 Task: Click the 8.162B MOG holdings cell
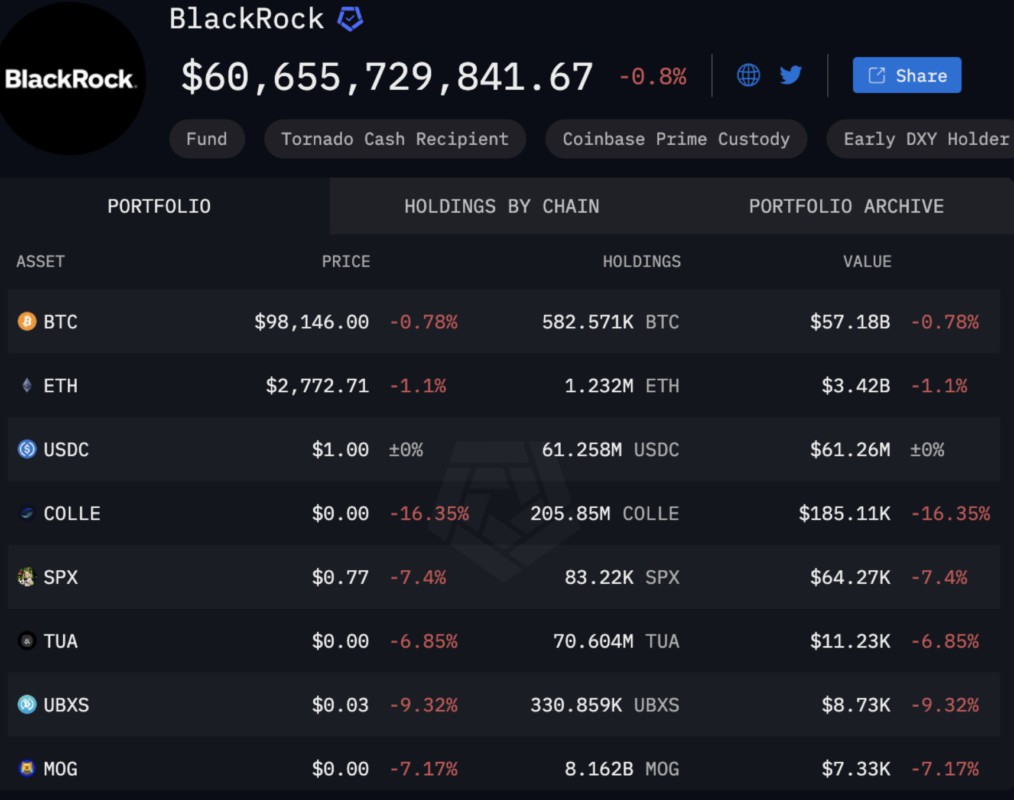[x=622, y=768]
